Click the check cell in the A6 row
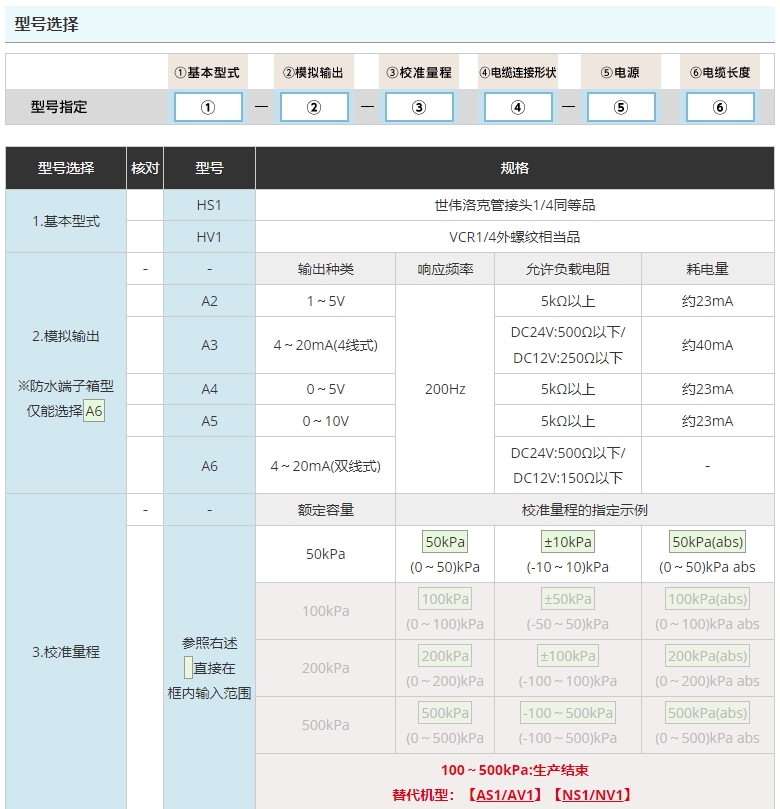 (x=145, y=465)
